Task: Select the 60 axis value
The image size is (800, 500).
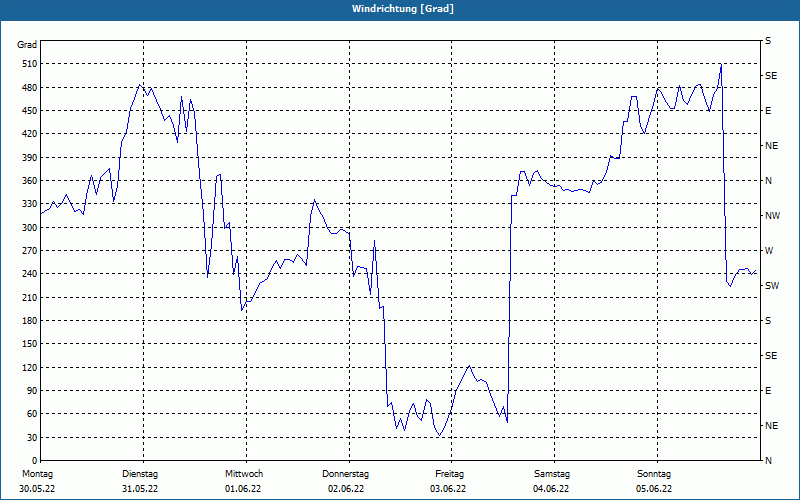Action: pos(32,414)
